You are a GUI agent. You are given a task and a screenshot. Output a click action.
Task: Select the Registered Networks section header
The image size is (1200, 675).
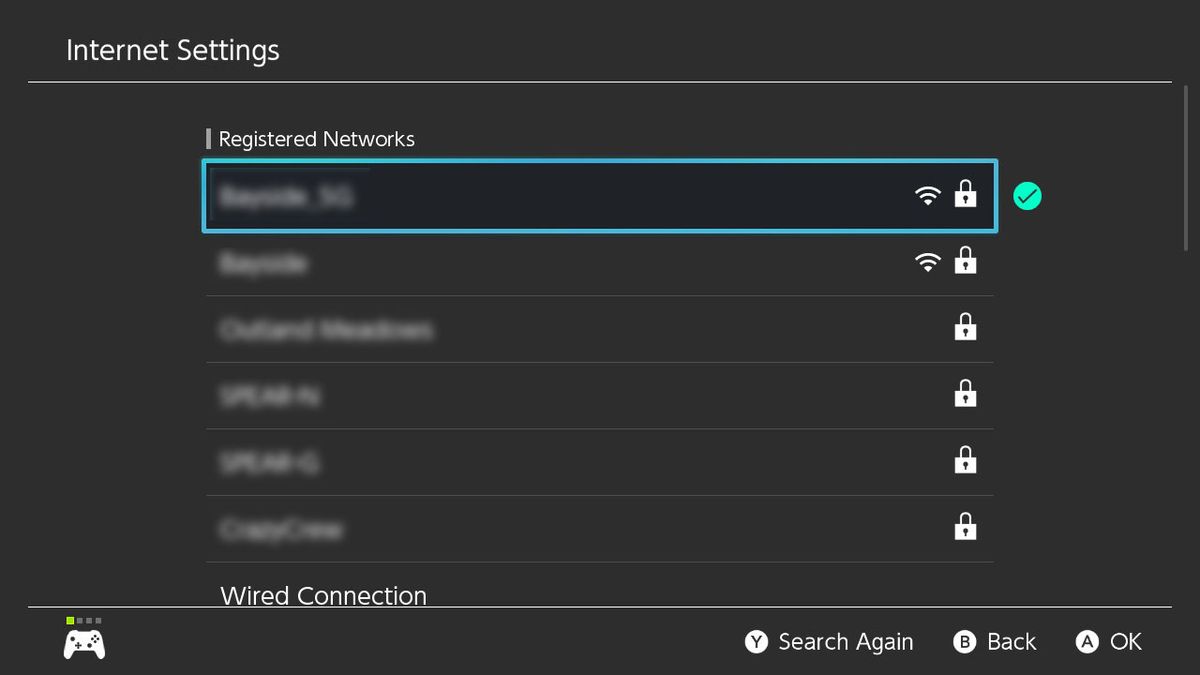pos(315,139)
